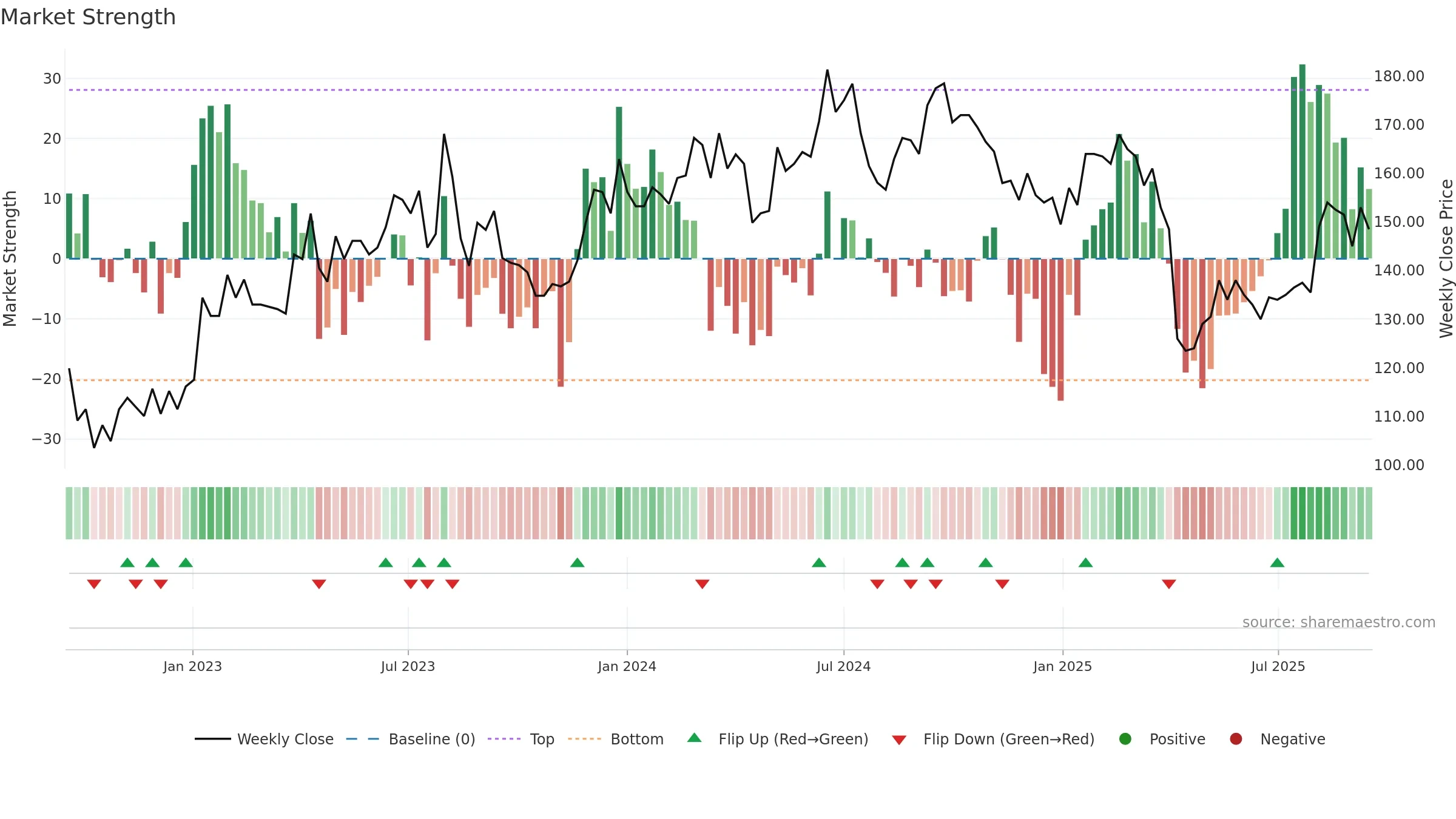The image size is (1456, 819).
Task: Click the last Flip Up marker before Jan 2024
Action: point(578,562)
